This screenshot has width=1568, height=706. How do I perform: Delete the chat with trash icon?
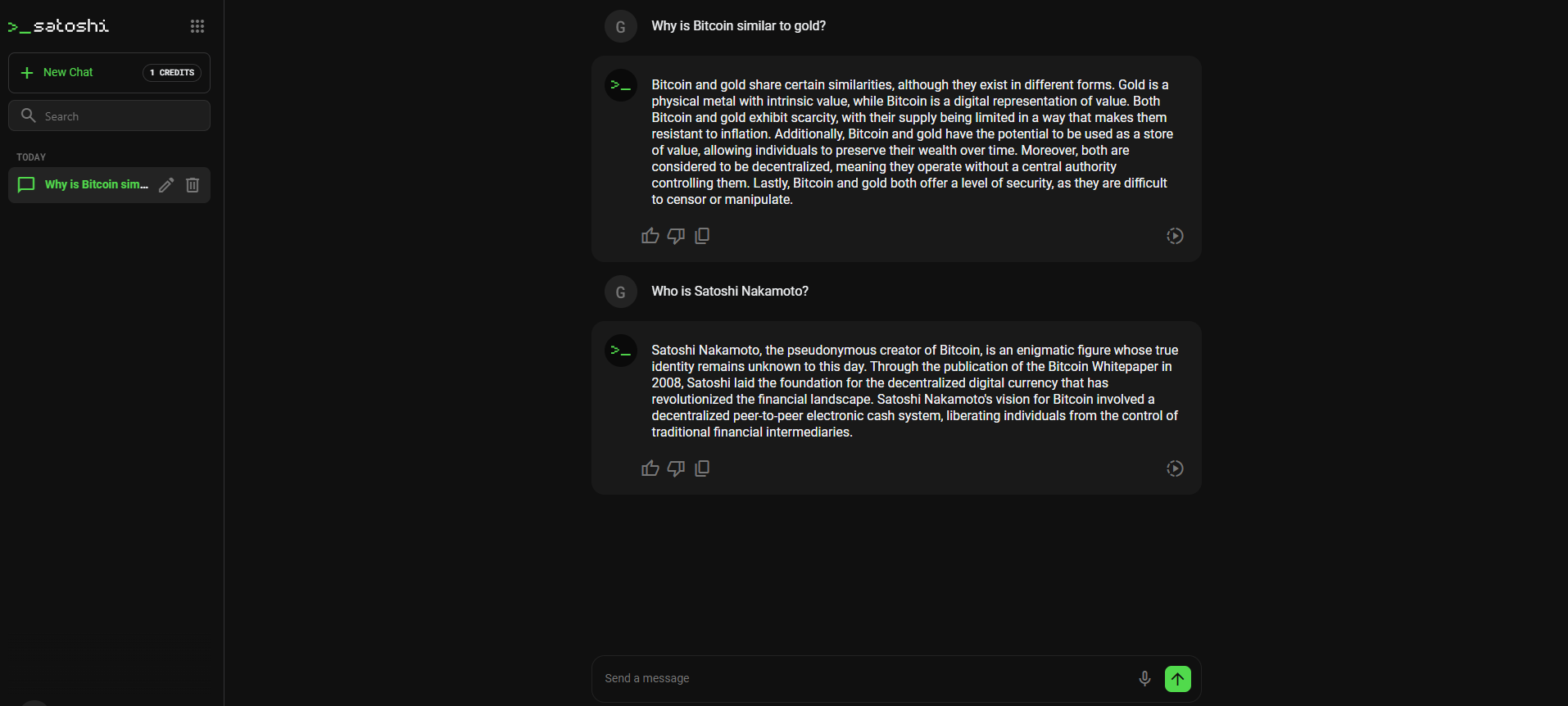193,185
